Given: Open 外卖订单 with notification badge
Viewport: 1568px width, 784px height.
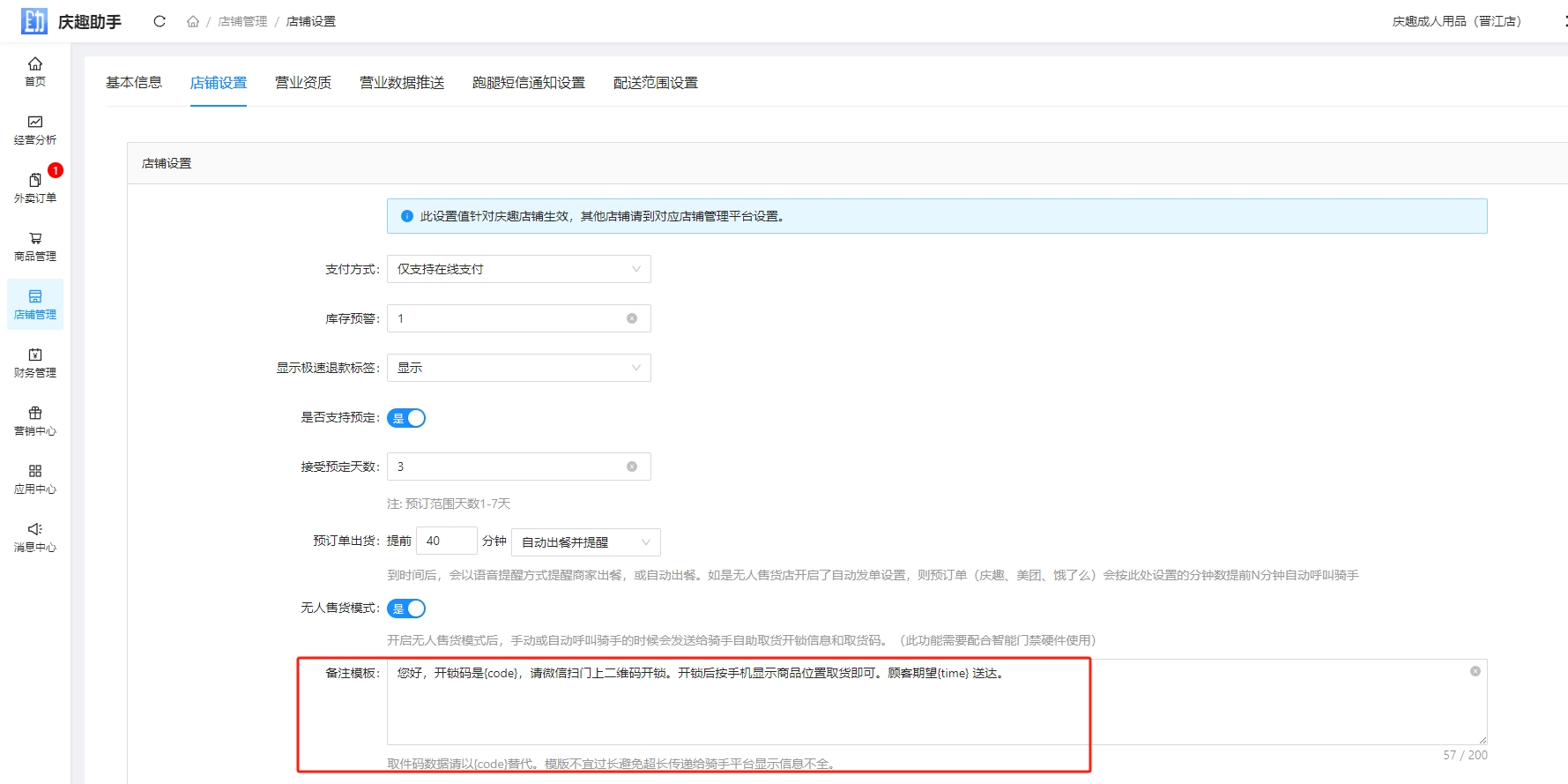Looking at the screenshot, I should tap(35, 187).
